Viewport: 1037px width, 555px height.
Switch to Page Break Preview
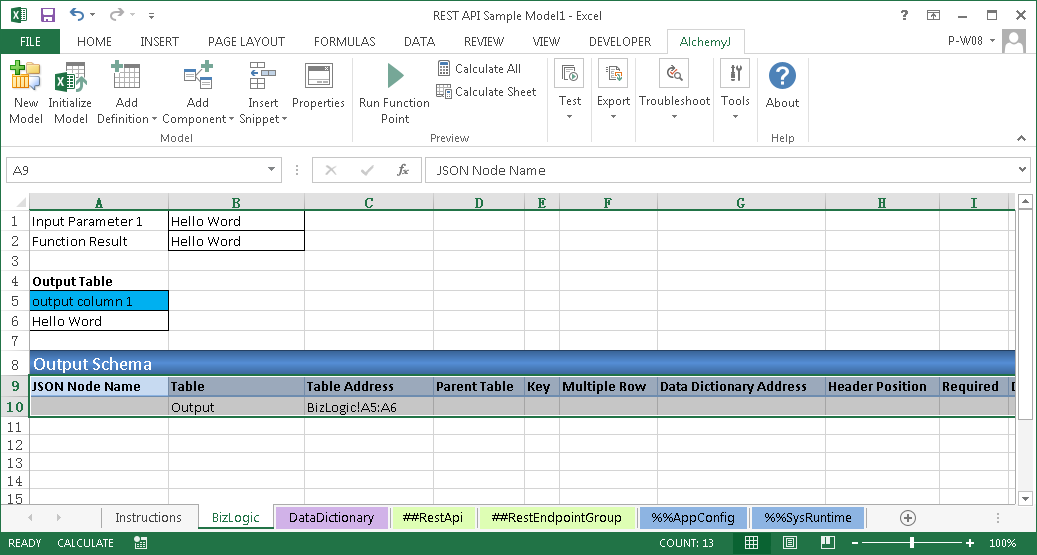click(x=827, y=543)
